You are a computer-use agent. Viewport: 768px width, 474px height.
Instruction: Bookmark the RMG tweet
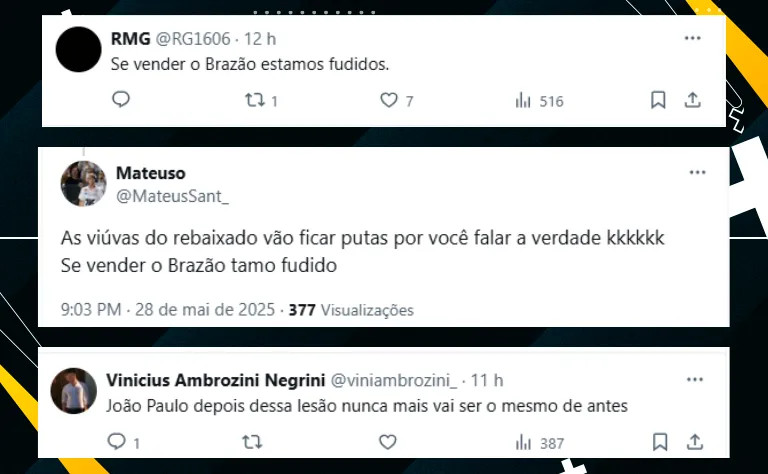658,100
